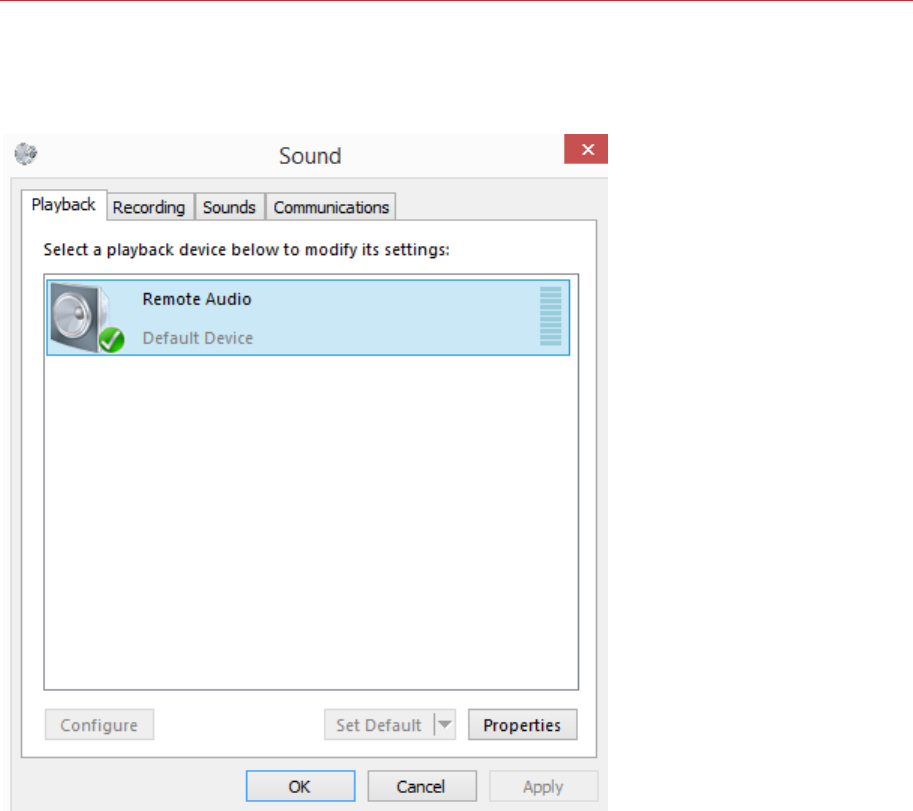This screenshot has height=811, width=913.
Task: Confirm with the OK button
Action: [300, 787]
